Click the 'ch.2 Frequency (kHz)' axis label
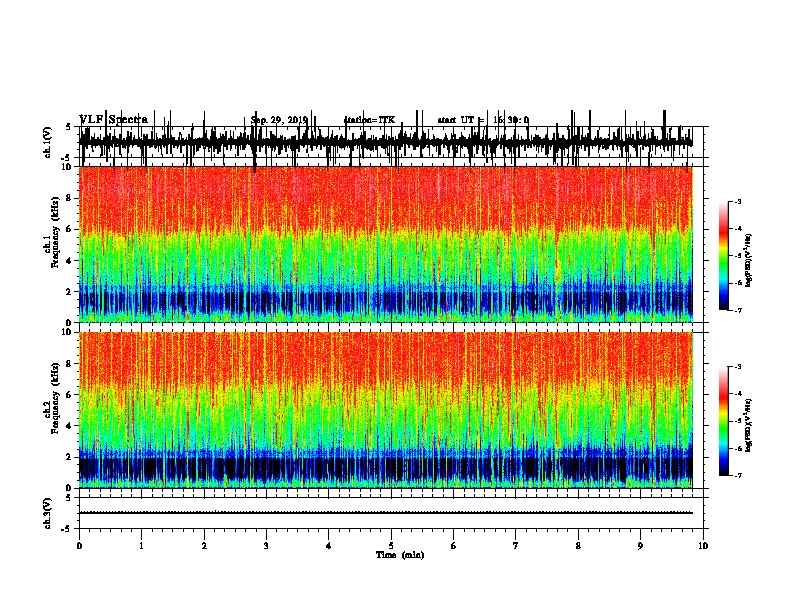The height and width of the screenshot is (612, 792). click(x=51, y=398)
